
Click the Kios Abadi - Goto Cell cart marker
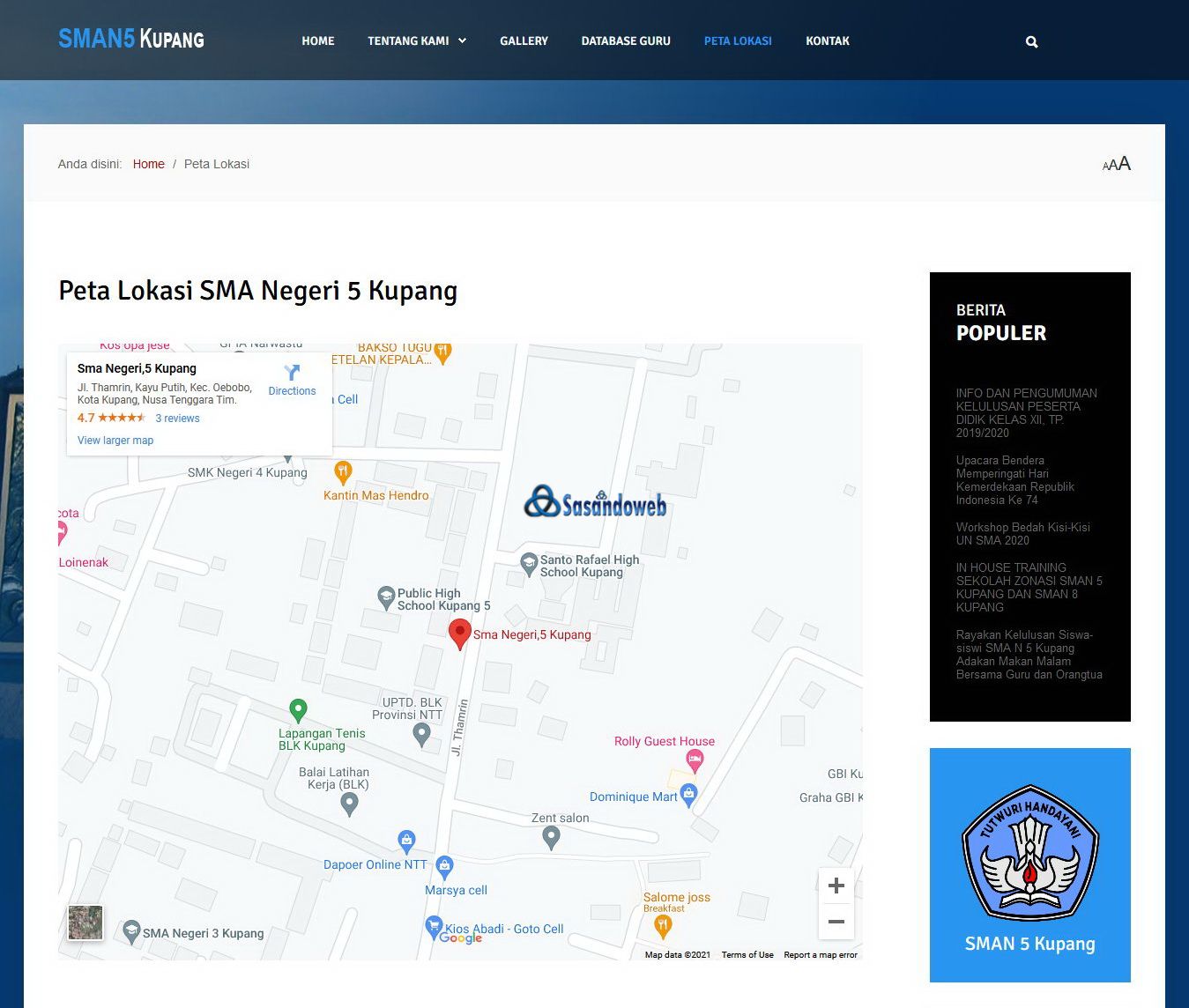pos(433,926)
